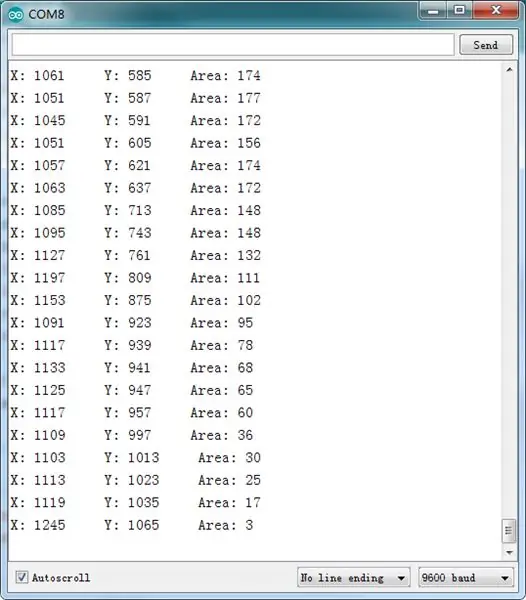
Task: Click the arrow of the baud dropdown
Action: (x=505, y=578)
